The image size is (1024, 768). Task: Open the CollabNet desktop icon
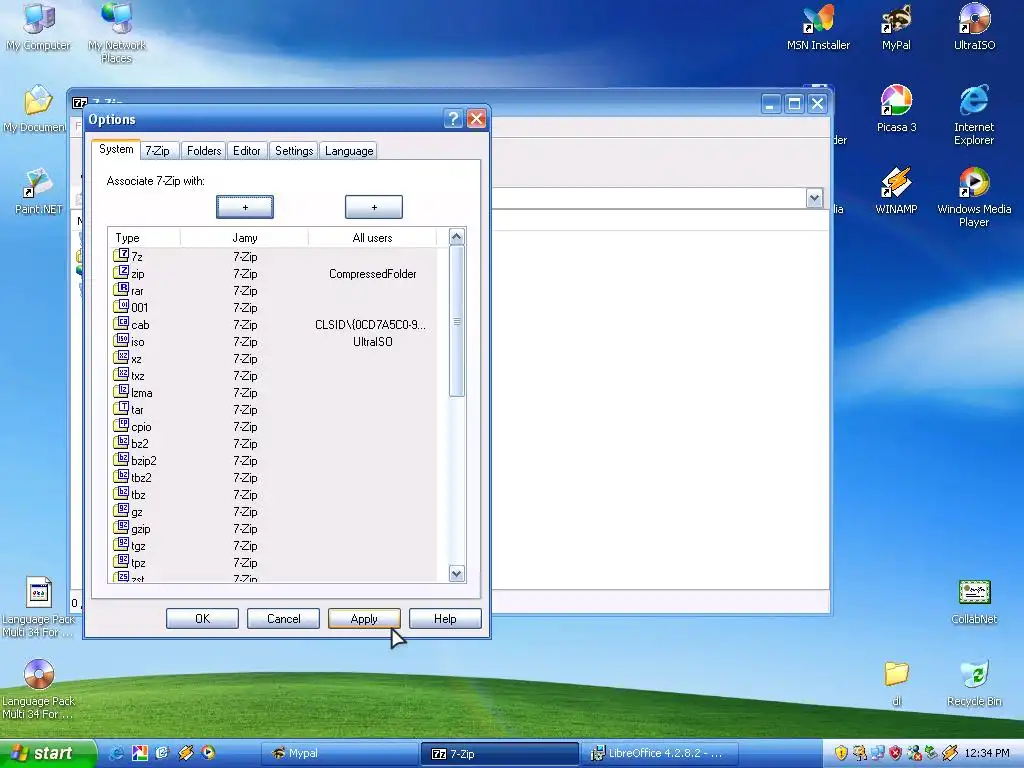tap(974, 601)
